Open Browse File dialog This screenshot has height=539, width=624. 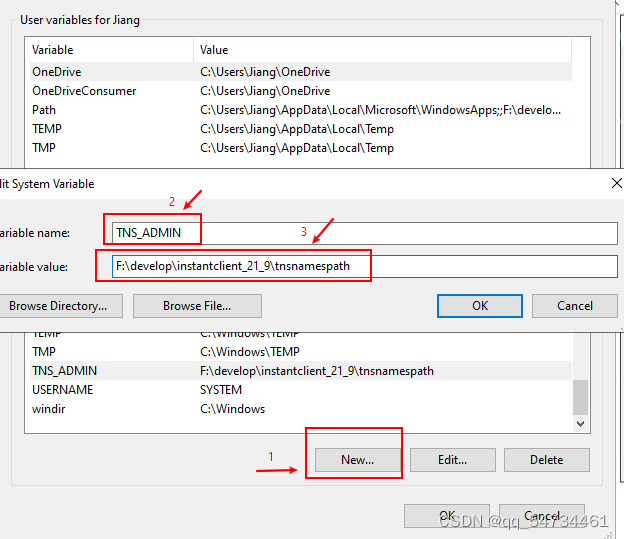pyautogui.click(x=197, y=306)
